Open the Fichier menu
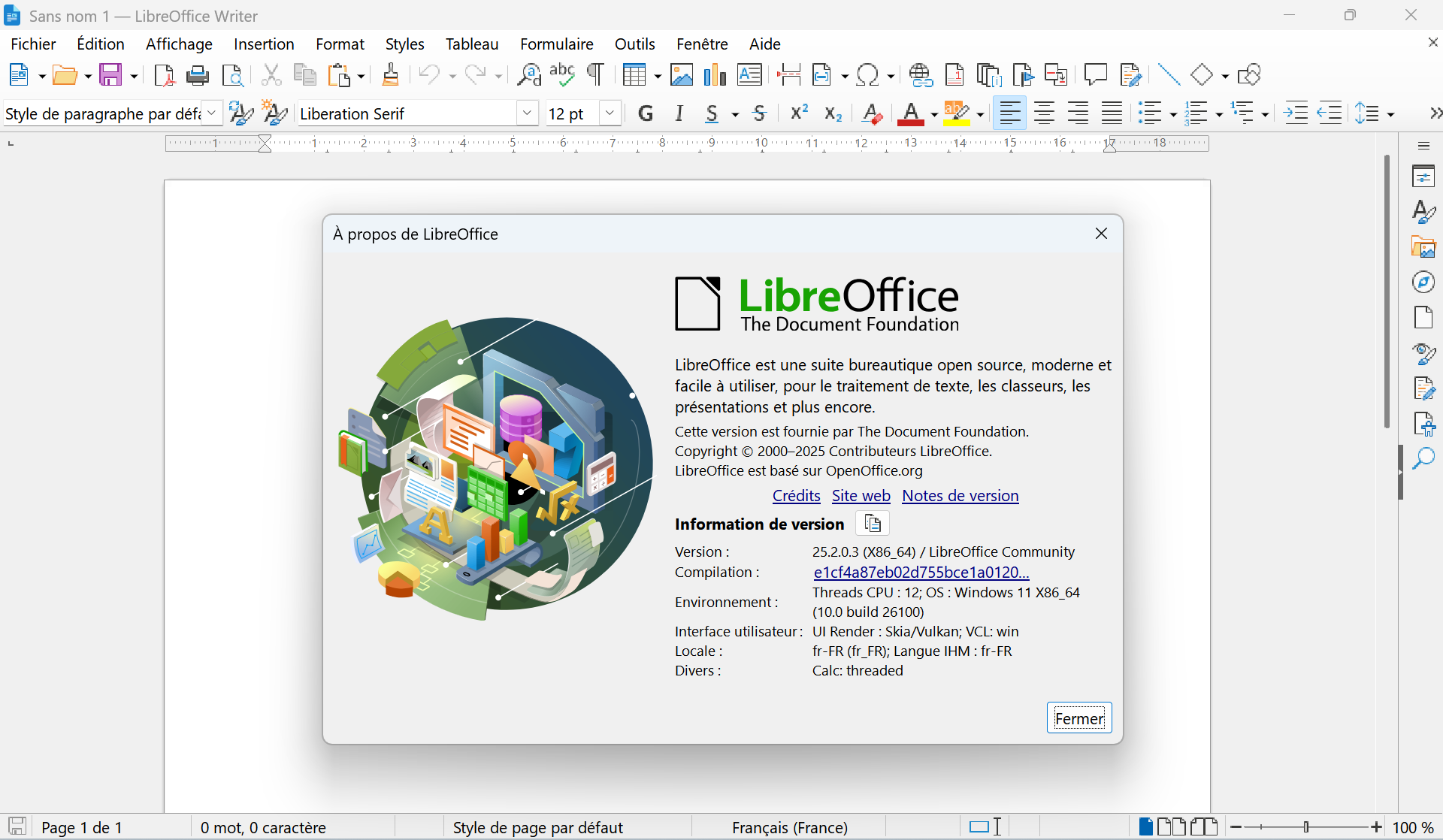 (33, 44)
